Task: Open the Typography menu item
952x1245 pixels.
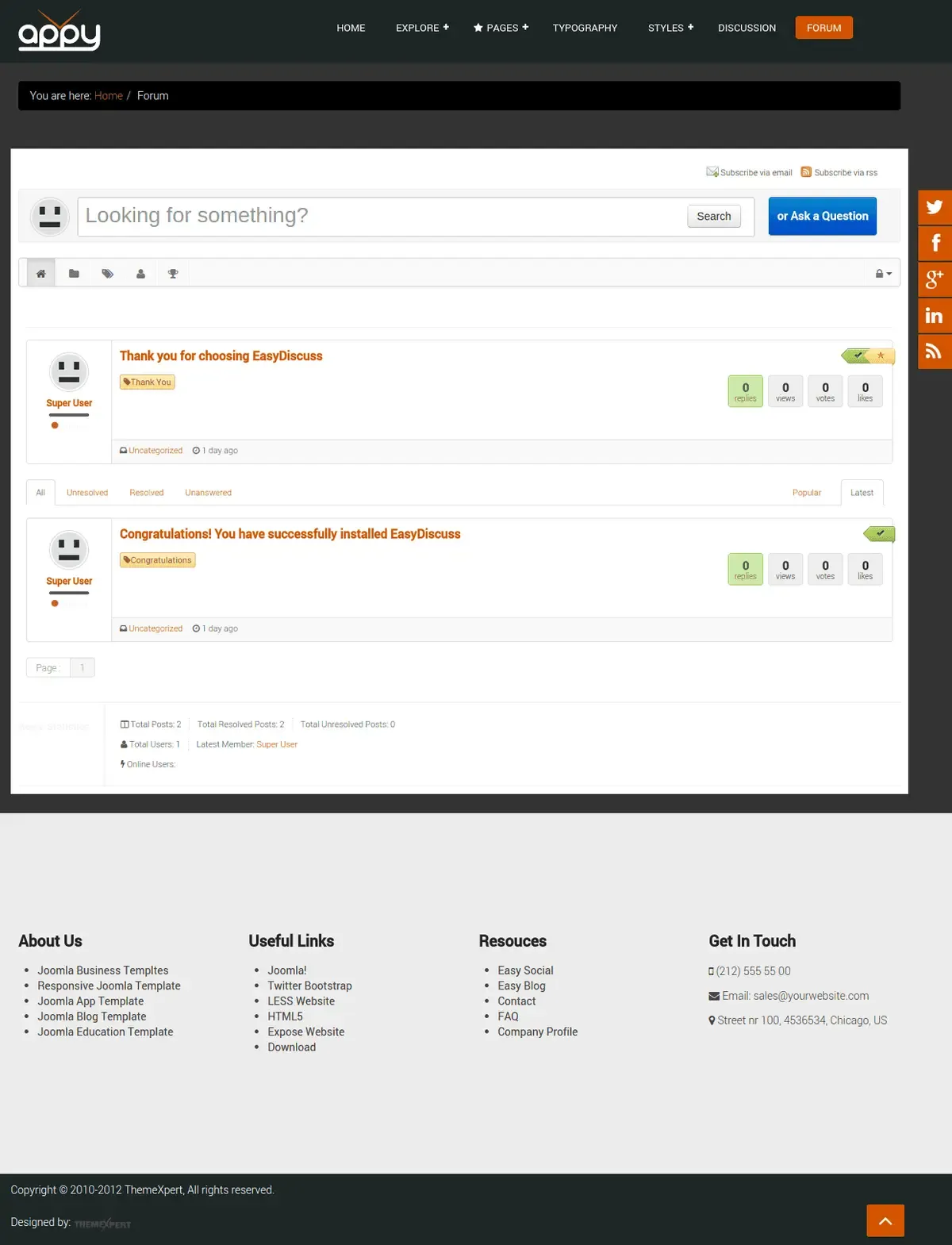Action: [585, 28]
